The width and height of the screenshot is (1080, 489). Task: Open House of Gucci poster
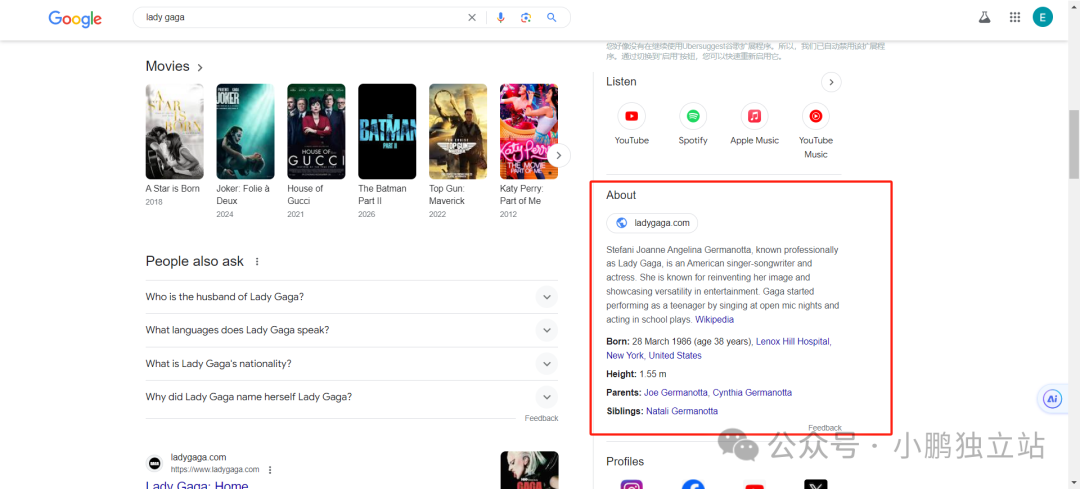[316, 132]
